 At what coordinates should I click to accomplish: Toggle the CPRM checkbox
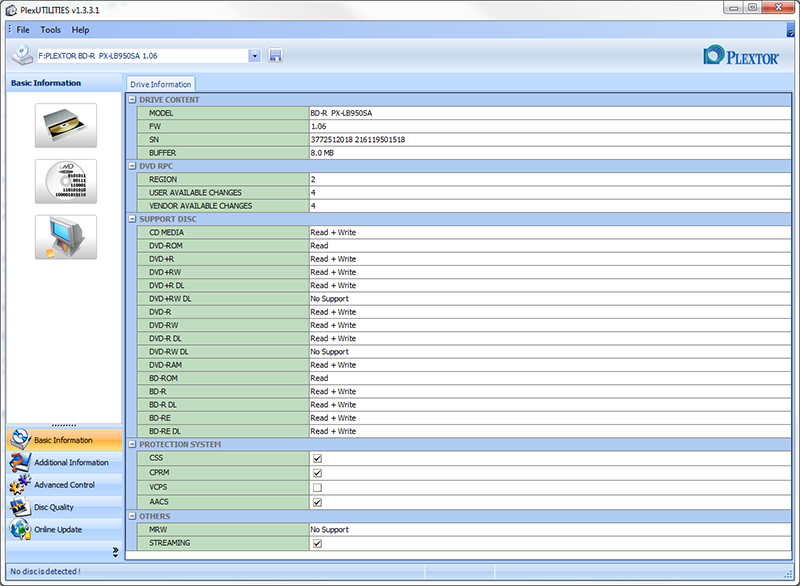[x=317, y=473]
